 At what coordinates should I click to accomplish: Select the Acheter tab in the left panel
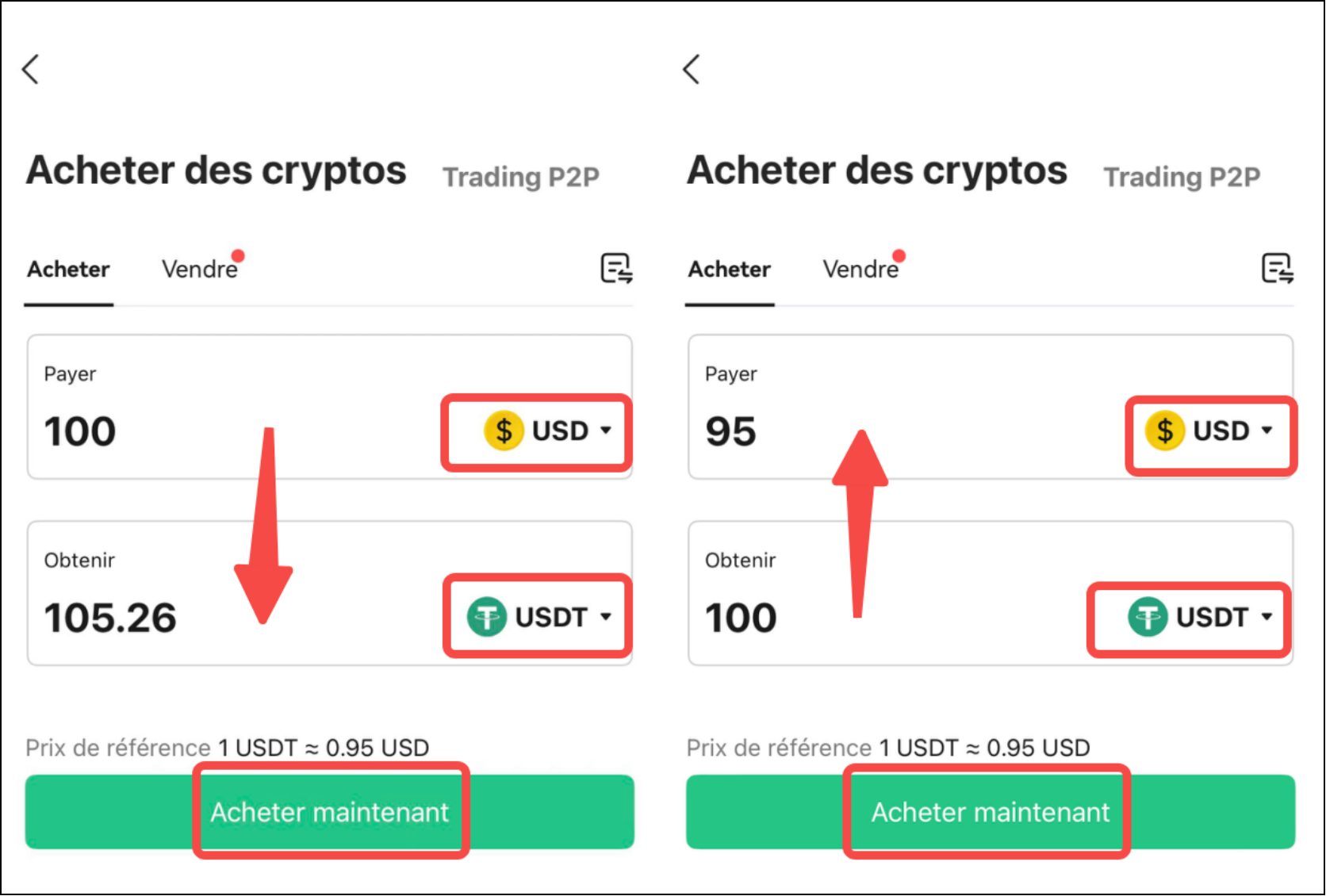click(x=68, y=270)
